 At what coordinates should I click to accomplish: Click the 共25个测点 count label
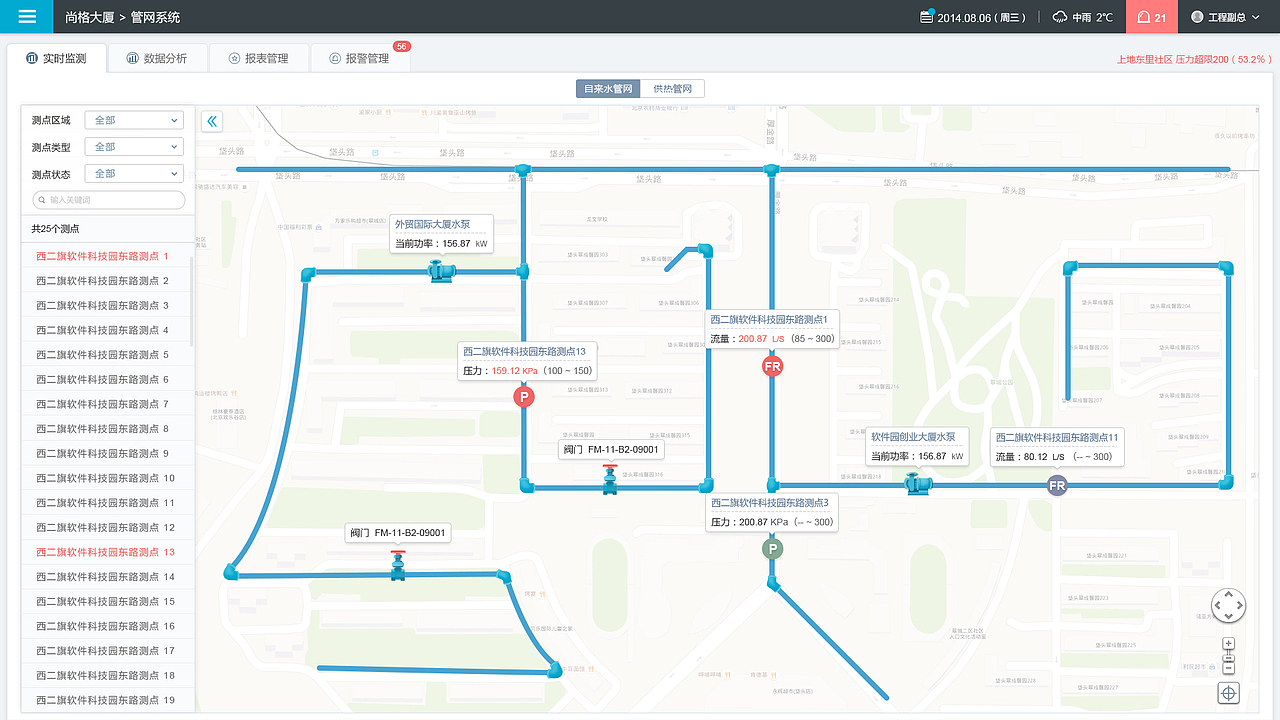(55, 229)
